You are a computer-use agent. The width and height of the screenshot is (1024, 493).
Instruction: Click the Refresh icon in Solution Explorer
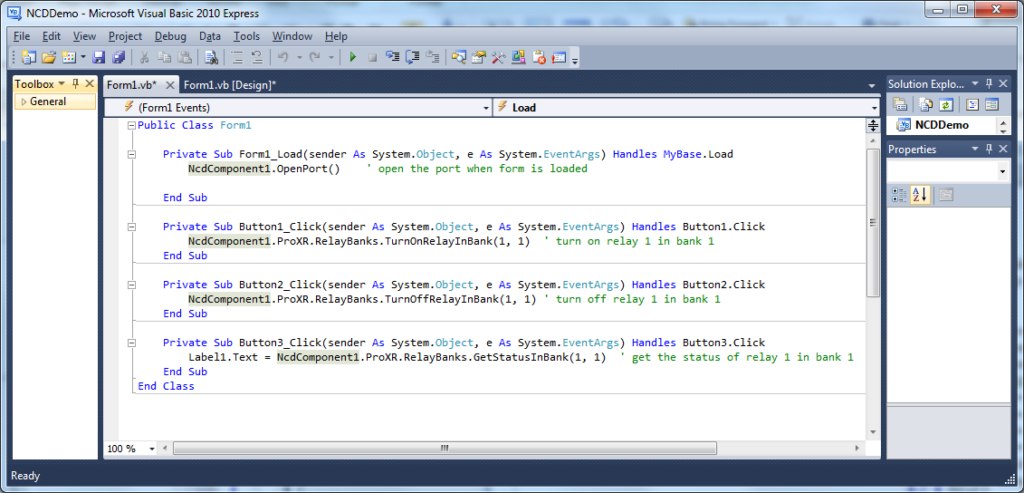pyautogui.click(x=946, y=104)
